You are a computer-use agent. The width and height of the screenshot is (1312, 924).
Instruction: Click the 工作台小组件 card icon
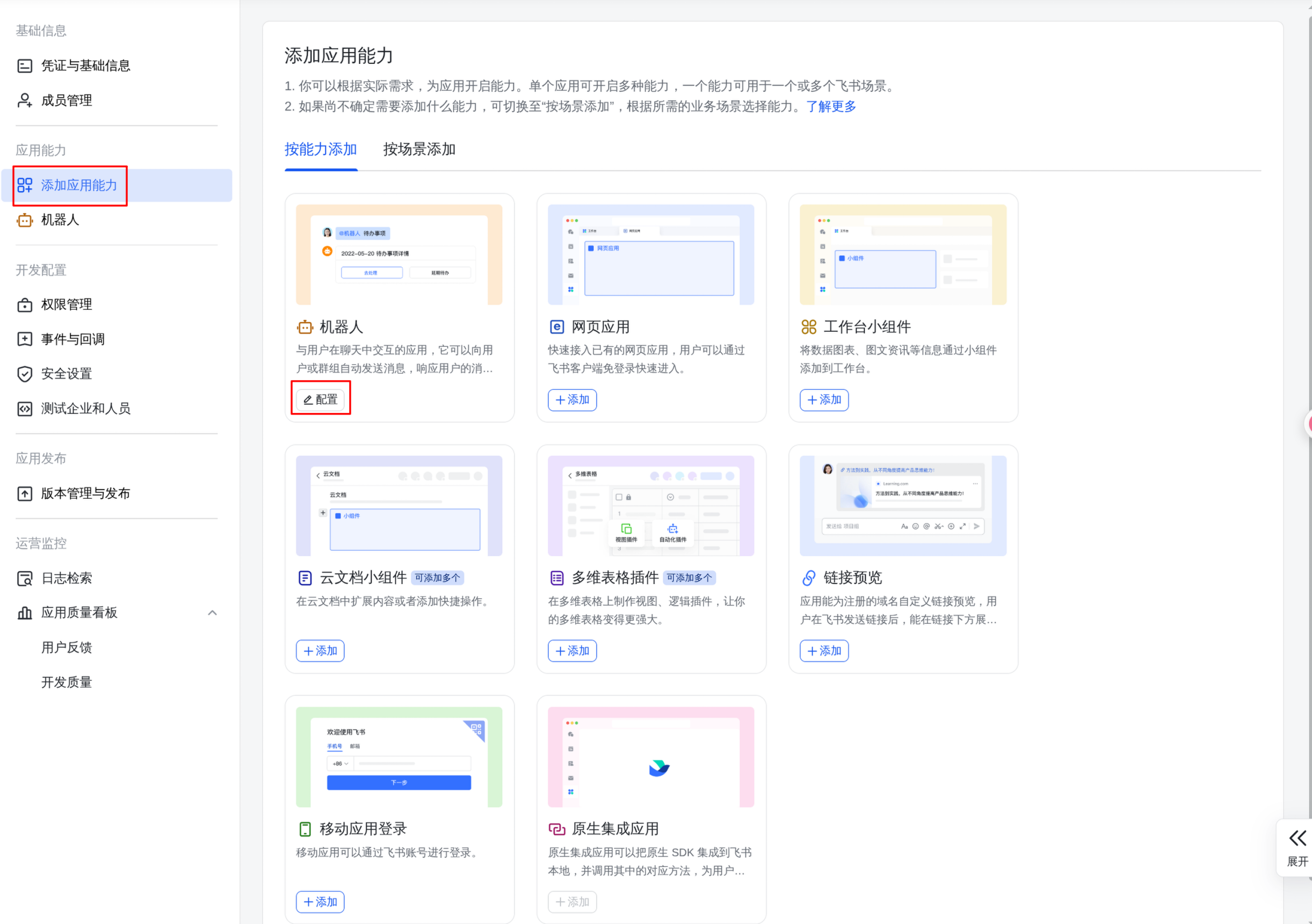click(x=809, y=327)
